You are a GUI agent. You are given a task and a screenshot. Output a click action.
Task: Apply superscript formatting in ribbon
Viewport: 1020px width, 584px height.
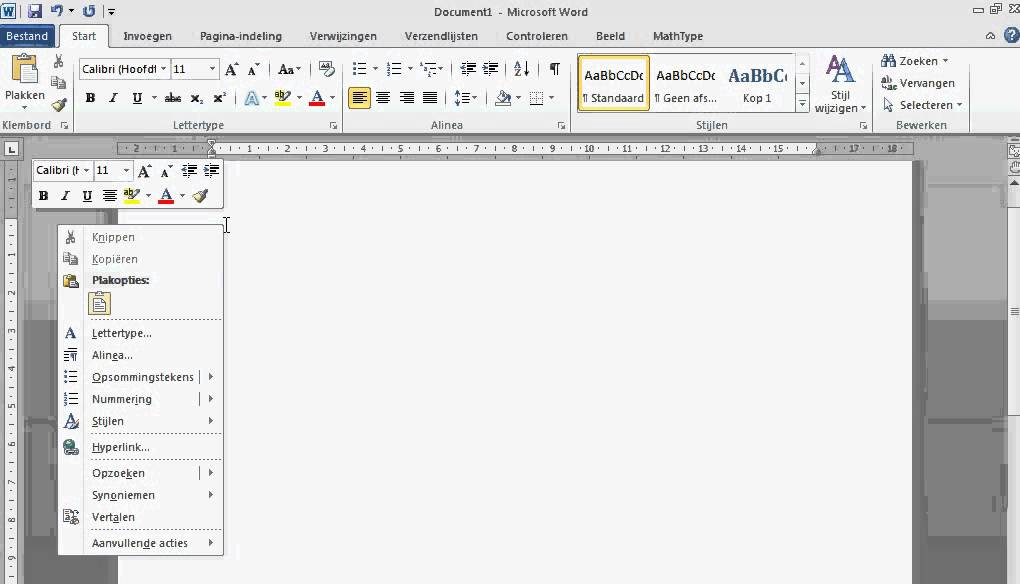[x=219, y=98]
